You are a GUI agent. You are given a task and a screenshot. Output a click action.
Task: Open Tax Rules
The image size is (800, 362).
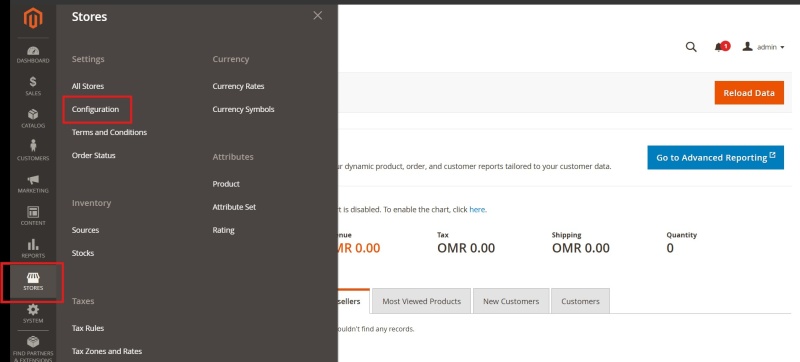tap(88, 328)
